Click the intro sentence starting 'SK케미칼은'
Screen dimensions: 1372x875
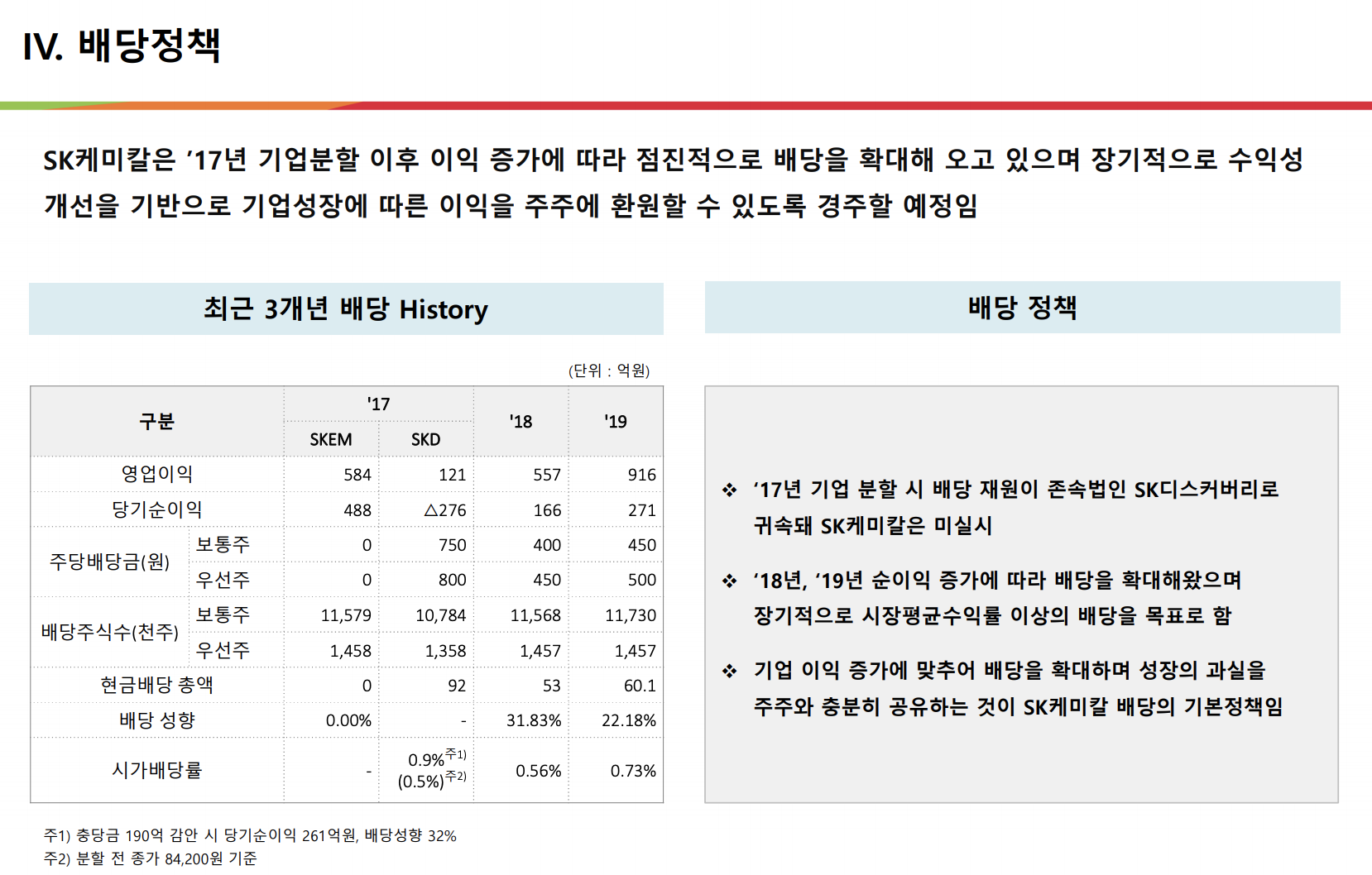click(673, 159)
